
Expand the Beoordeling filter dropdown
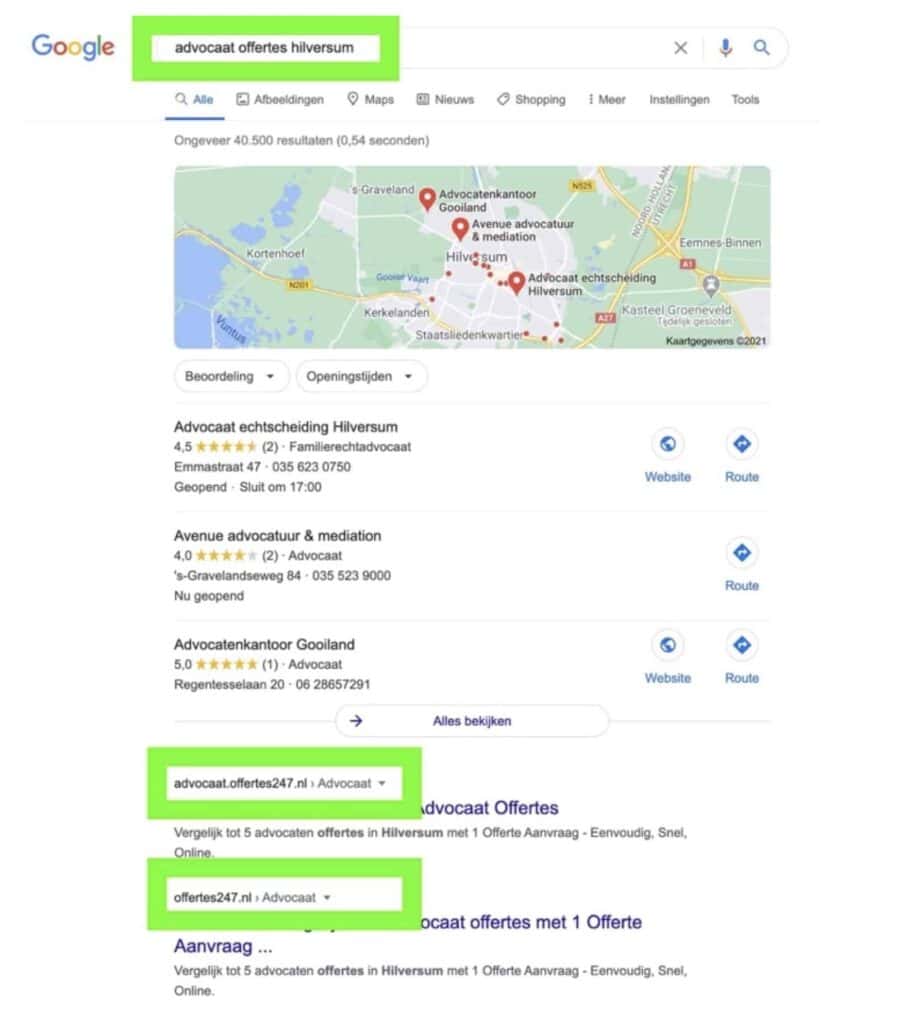[x=231, y=376]
